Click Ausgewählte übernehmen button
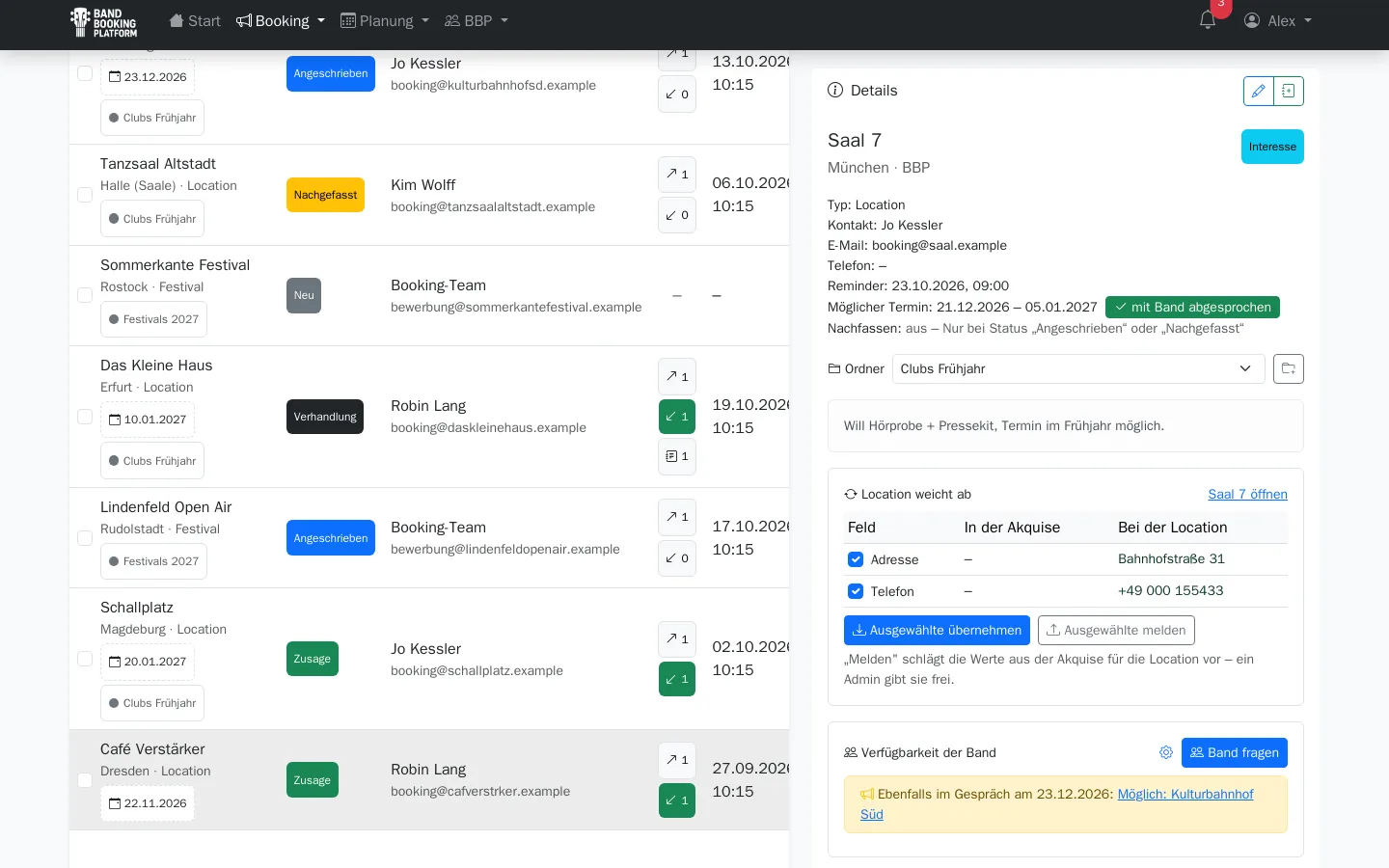The width and height of the screenshot is (1389, 868). tap(937, 630)
